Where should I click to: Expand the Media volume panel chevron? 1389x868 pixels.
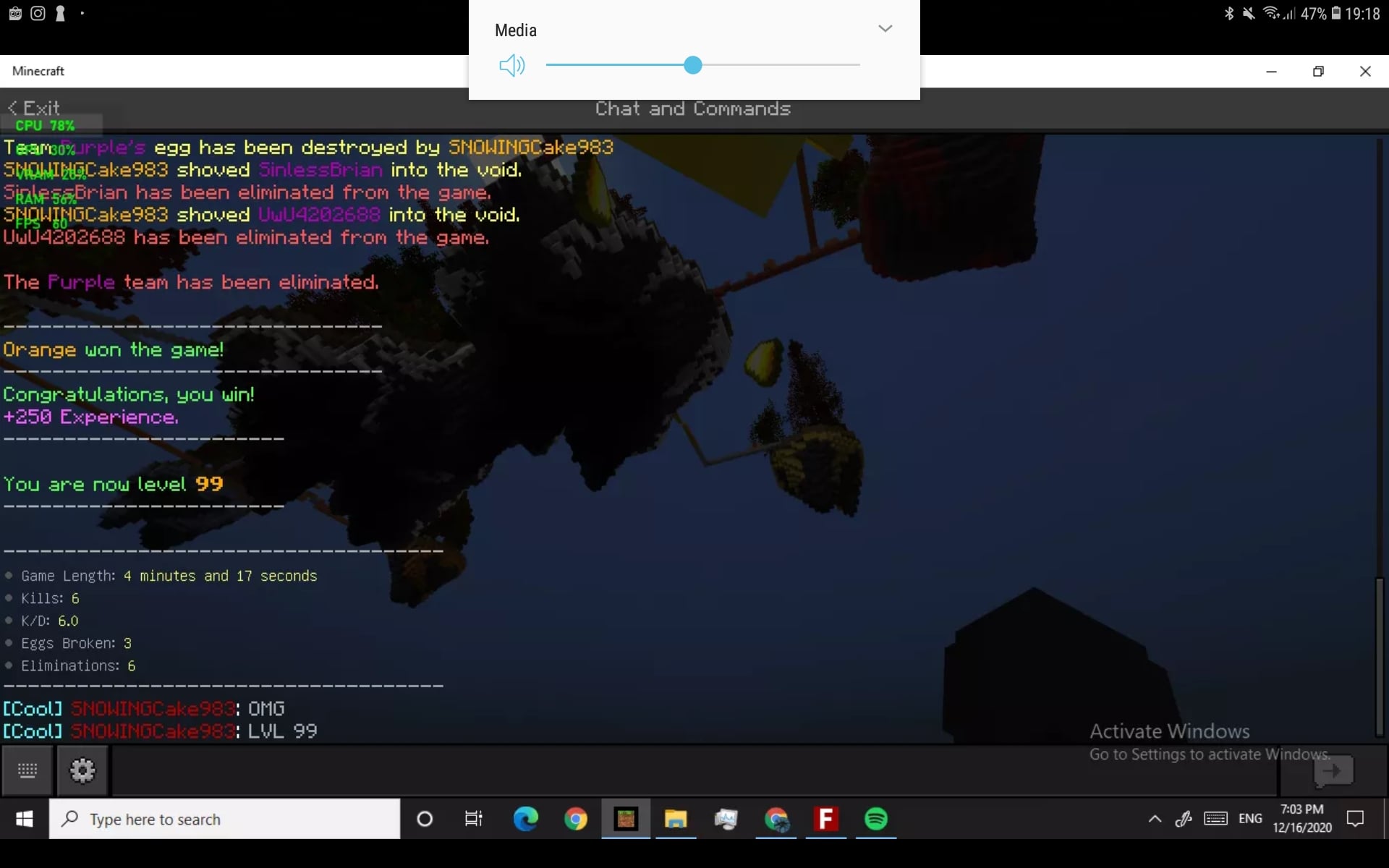pyautogui.click(x=885, y=29)
